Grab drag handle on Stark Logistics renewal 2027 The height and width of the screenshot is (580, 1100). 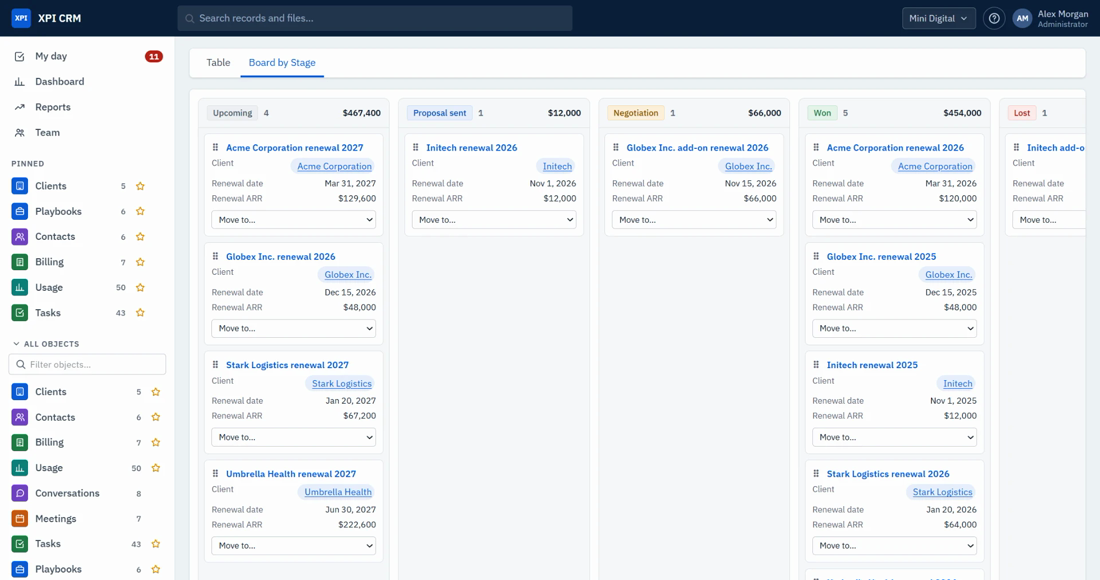click(215, 365)
